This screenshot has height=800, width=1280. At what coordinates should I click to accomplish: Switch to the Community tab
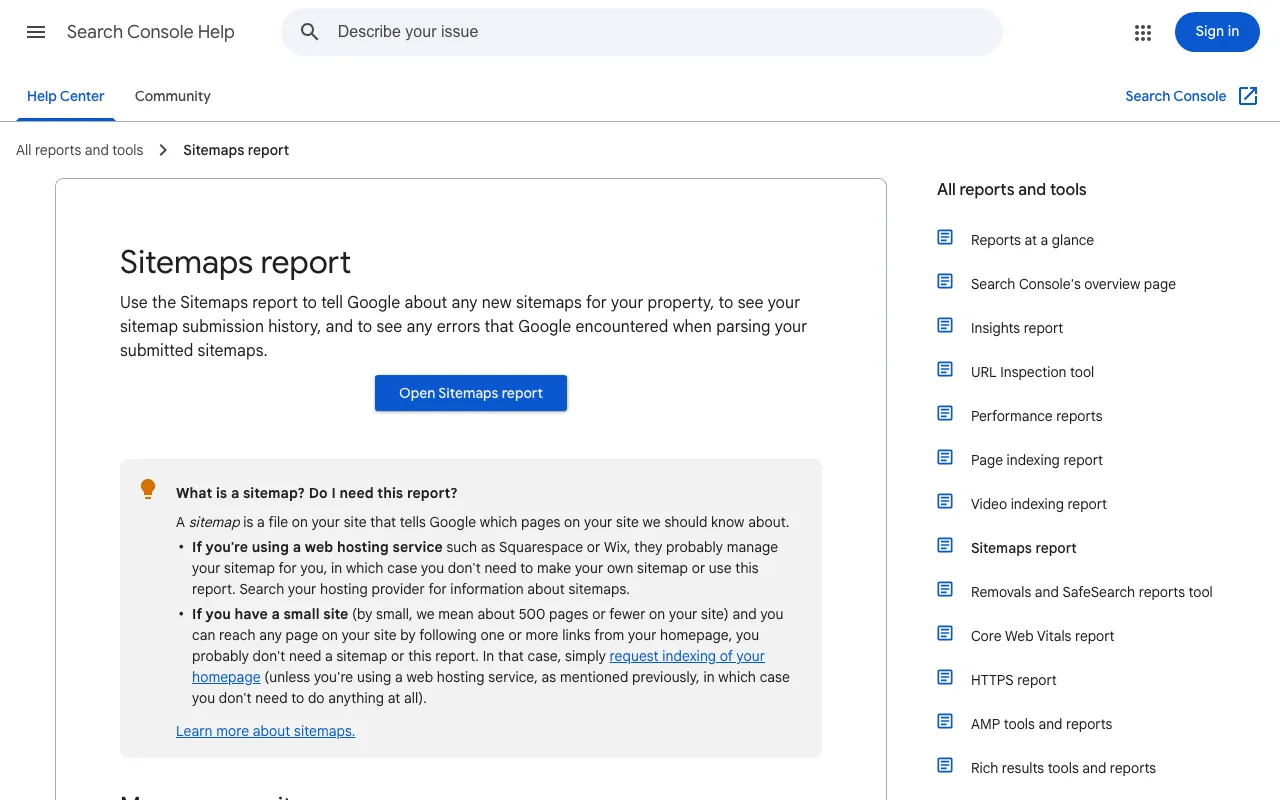[x=173, y=96]
